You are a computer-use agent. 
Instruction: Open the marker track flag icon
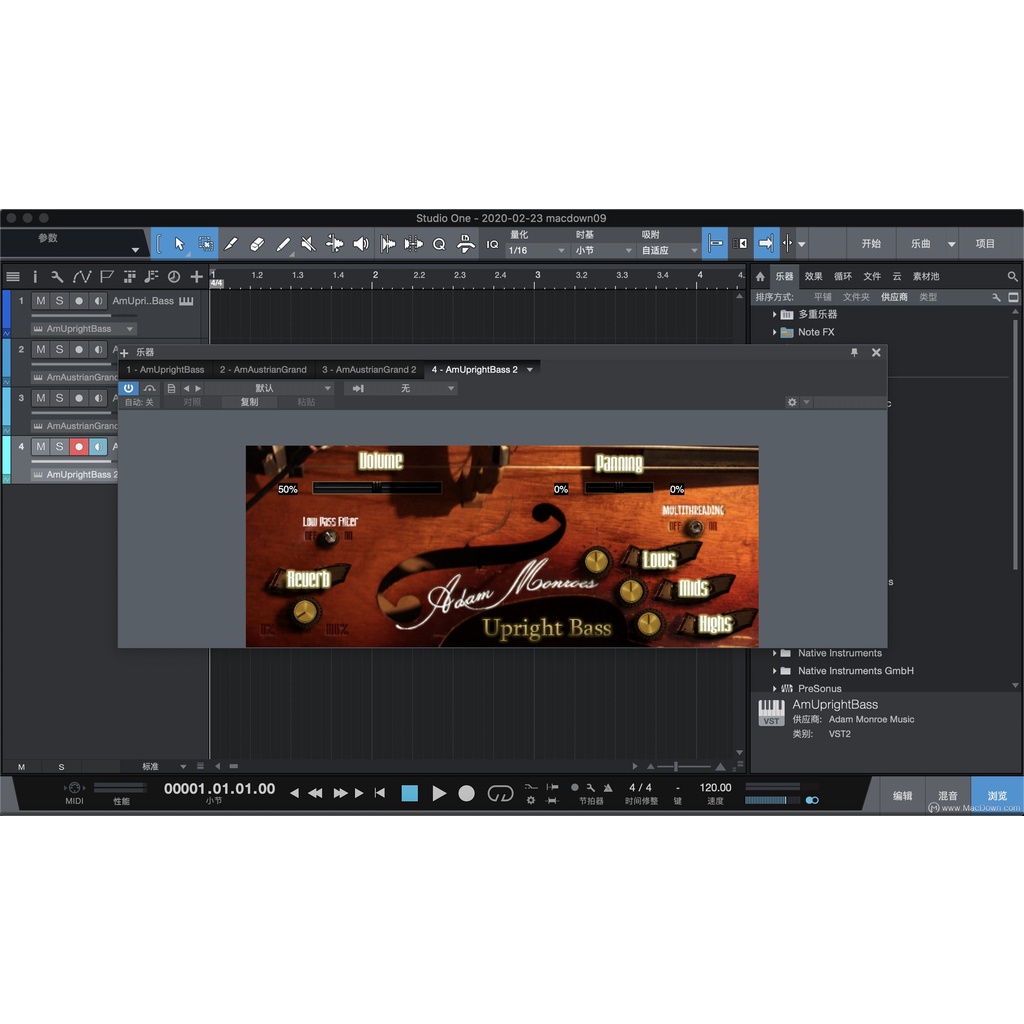coord(106,277)
